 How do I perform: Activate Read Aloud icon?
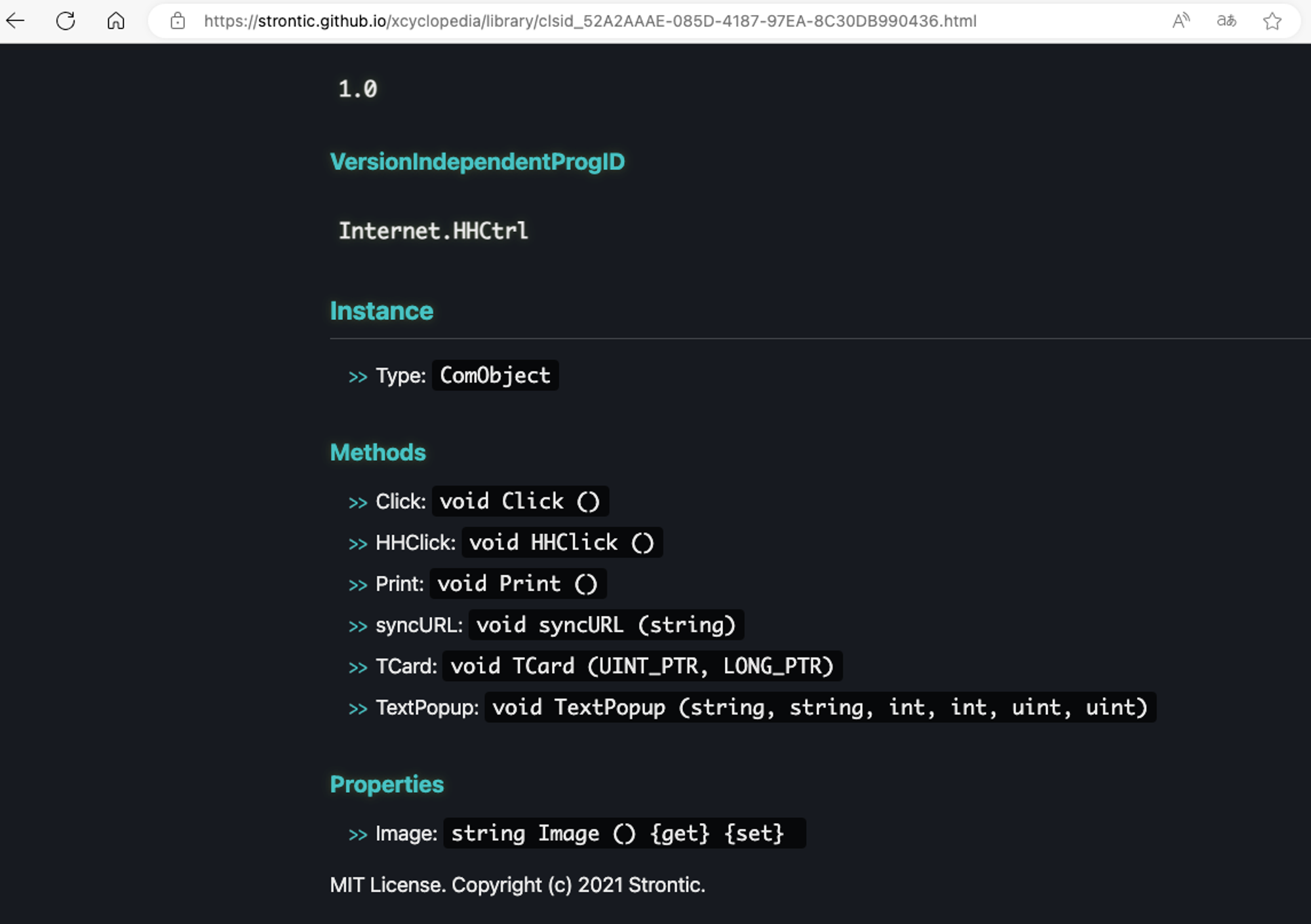tap(1181, 21)
